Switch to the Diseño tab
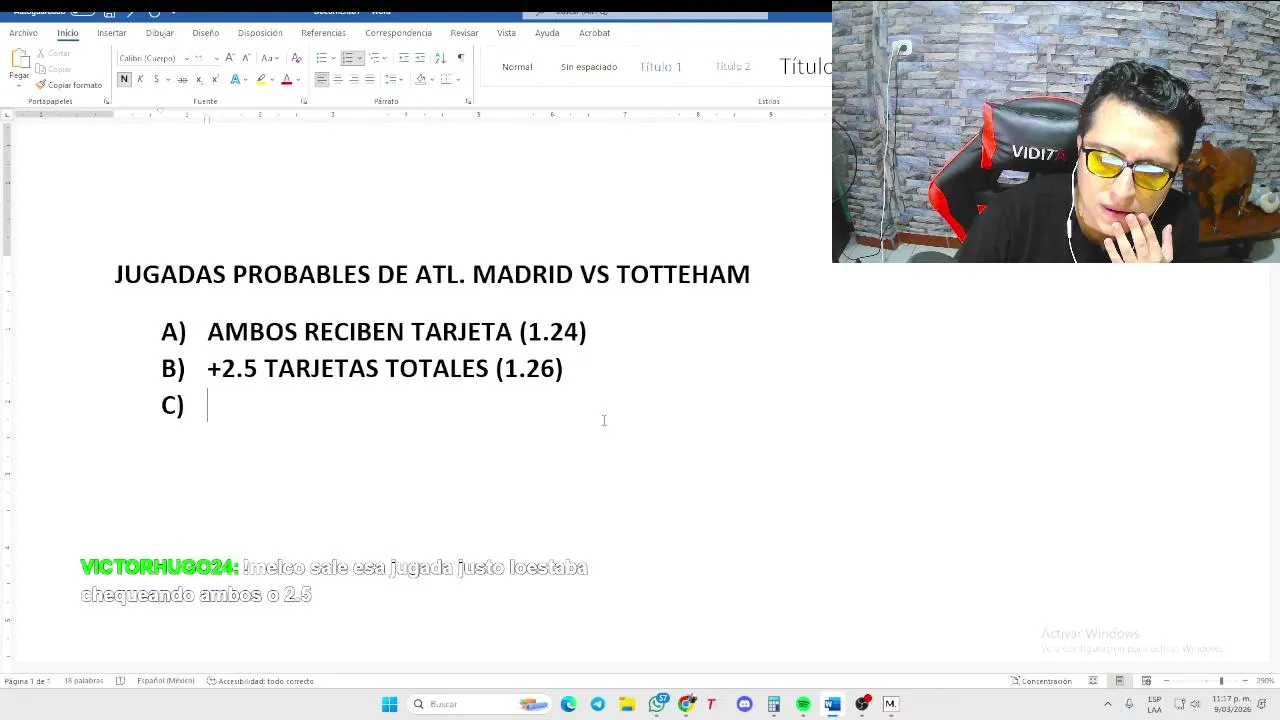This screenshot has height=720, width=1280. [x=206, y=33]
